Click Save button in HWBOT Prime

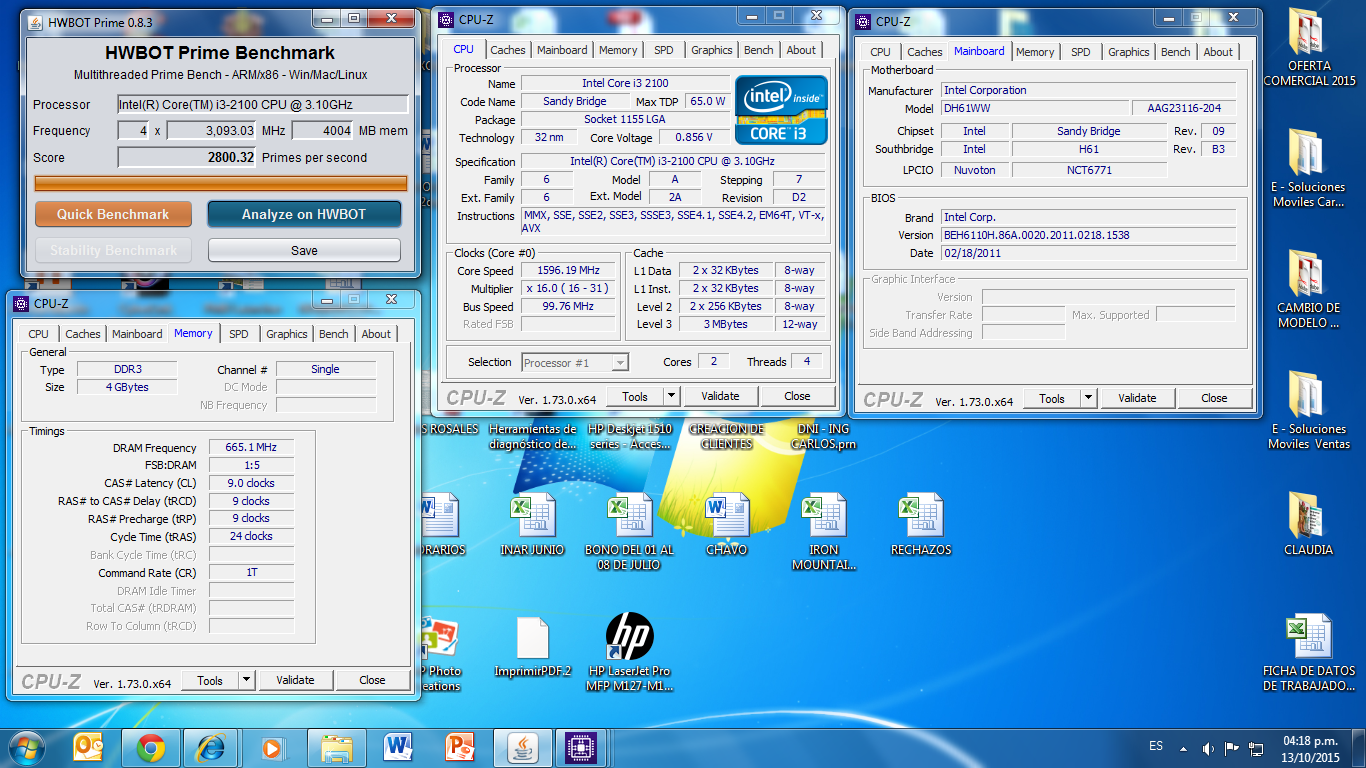click(304, 250)
